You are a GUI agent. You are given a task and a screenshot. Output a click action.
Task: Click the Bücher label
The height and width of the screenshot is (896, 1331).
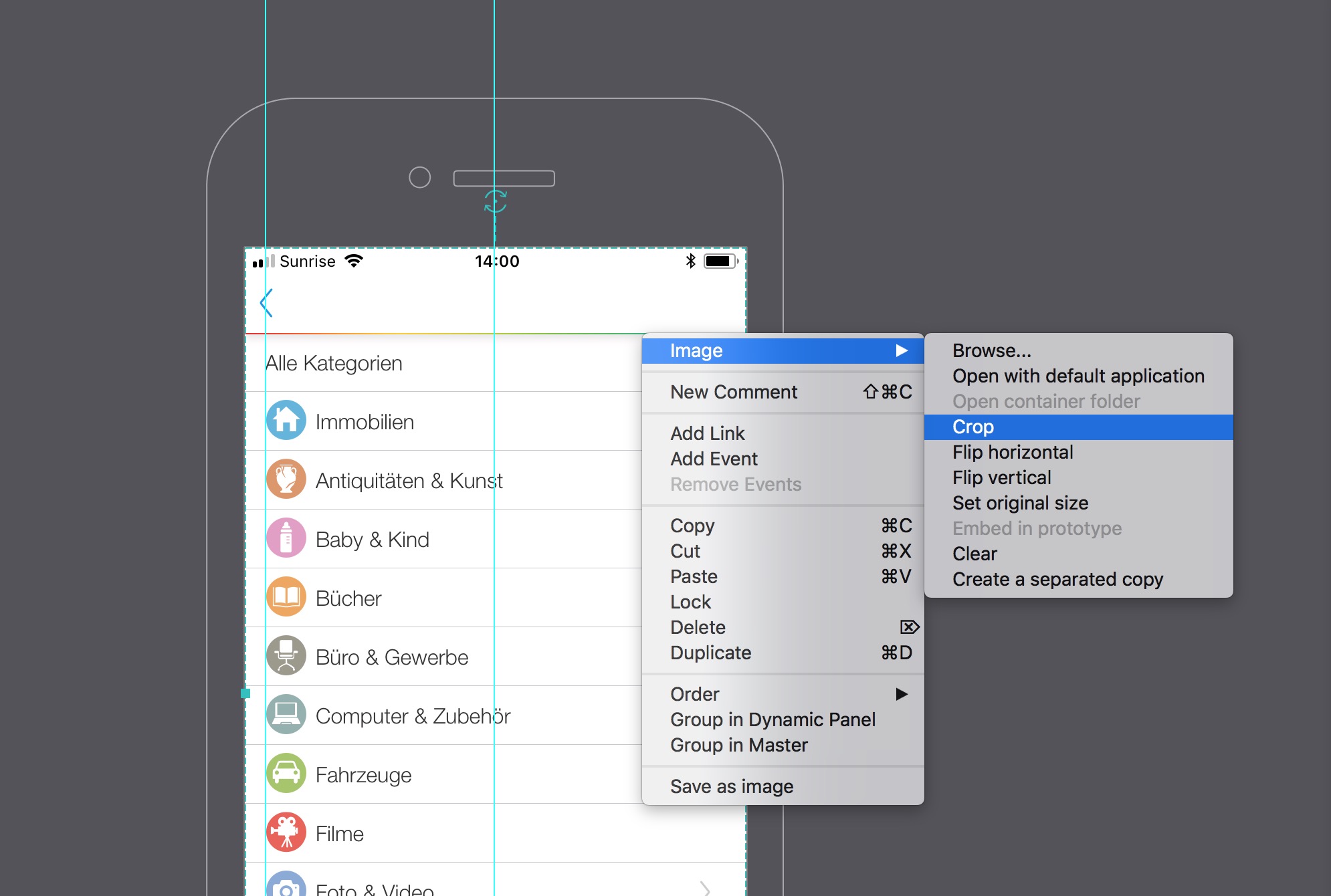pos(348,598)
